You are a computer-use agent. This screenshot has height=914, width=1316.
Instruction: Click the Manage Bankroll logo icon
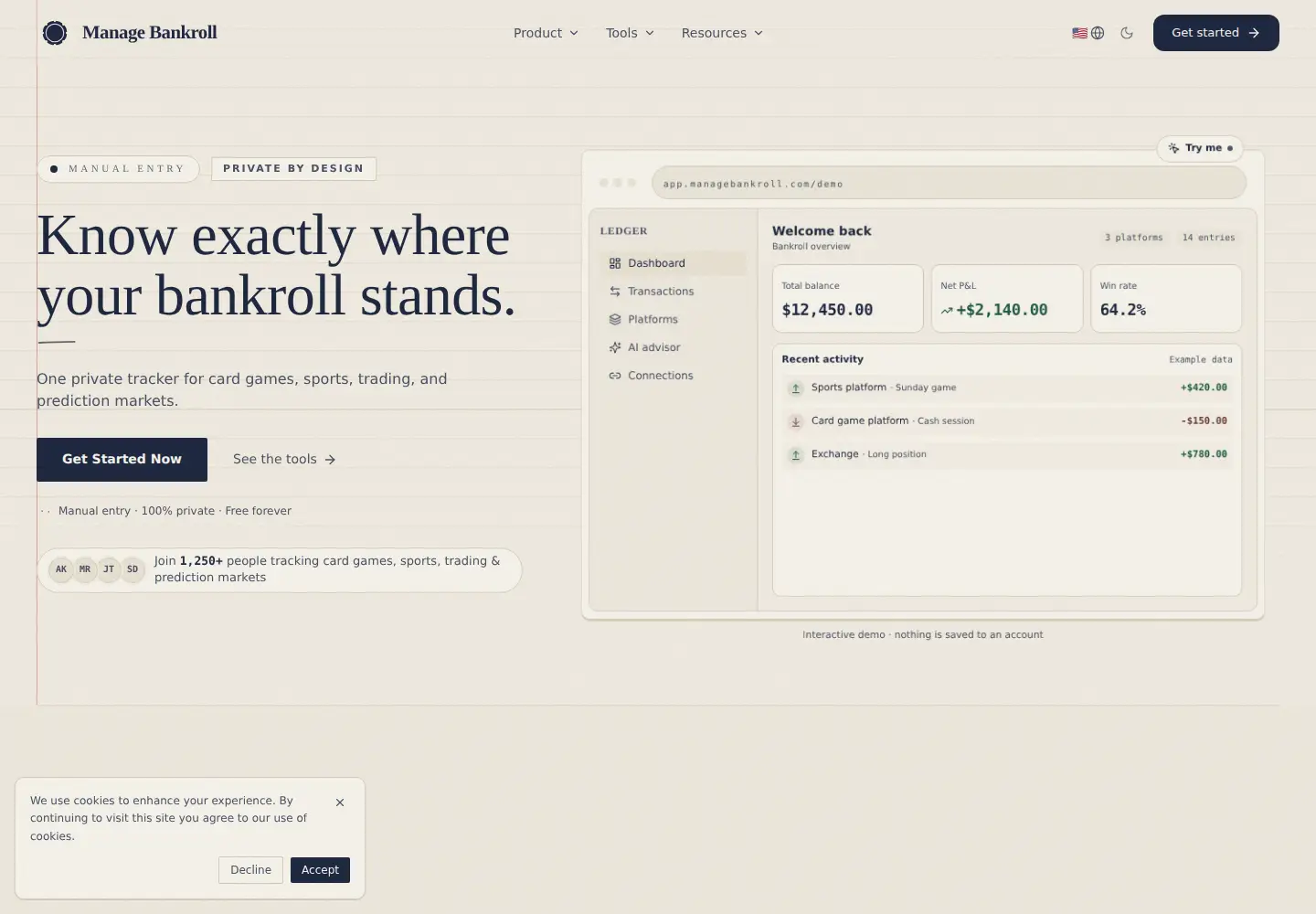pyautogui.click(x=55, y=33)
